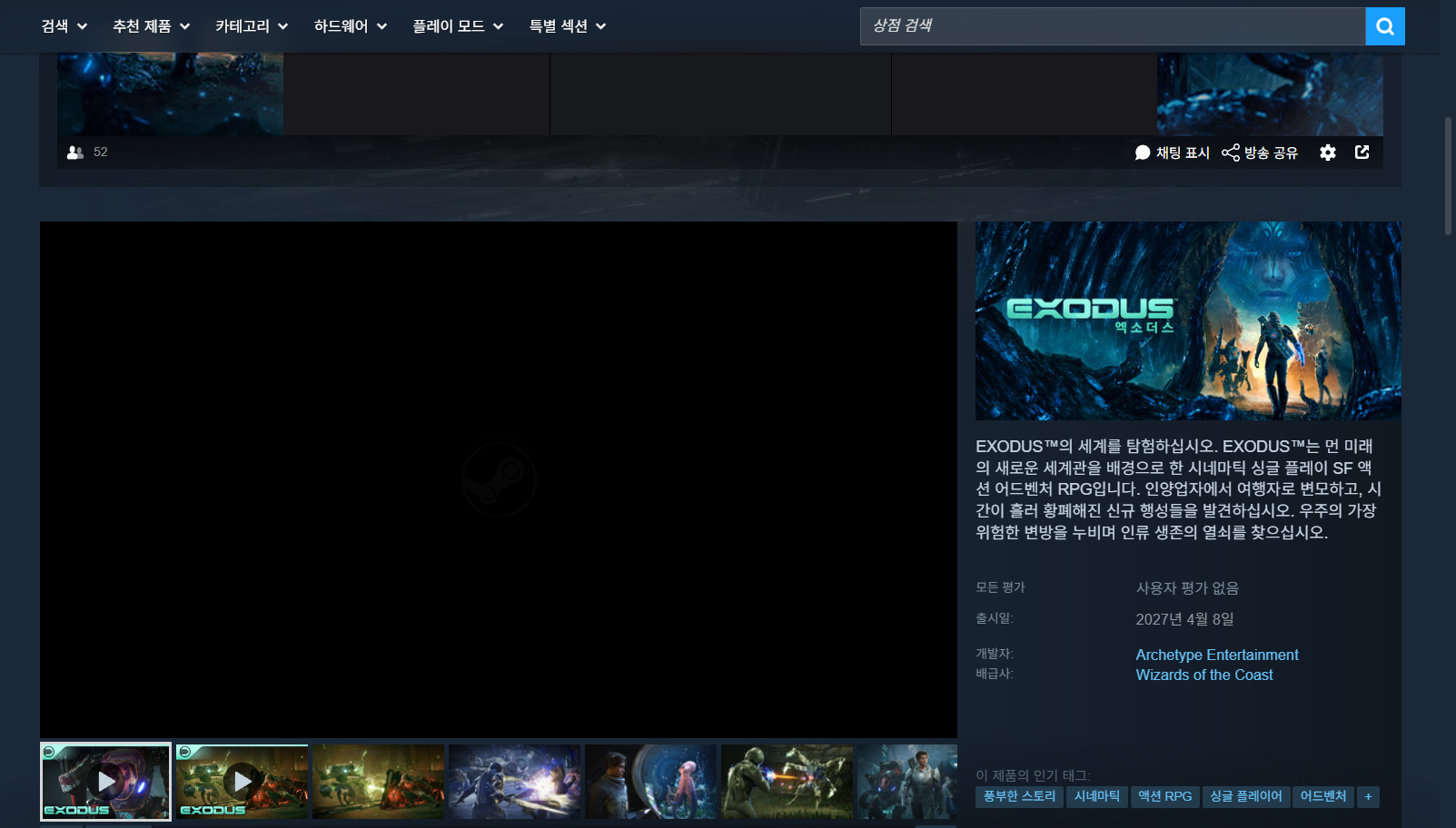Expand the 플레이 모드 dropdown menu
Image resolution: width=1456 pixels, height=828 pixels.
click(x=458, y=26)
